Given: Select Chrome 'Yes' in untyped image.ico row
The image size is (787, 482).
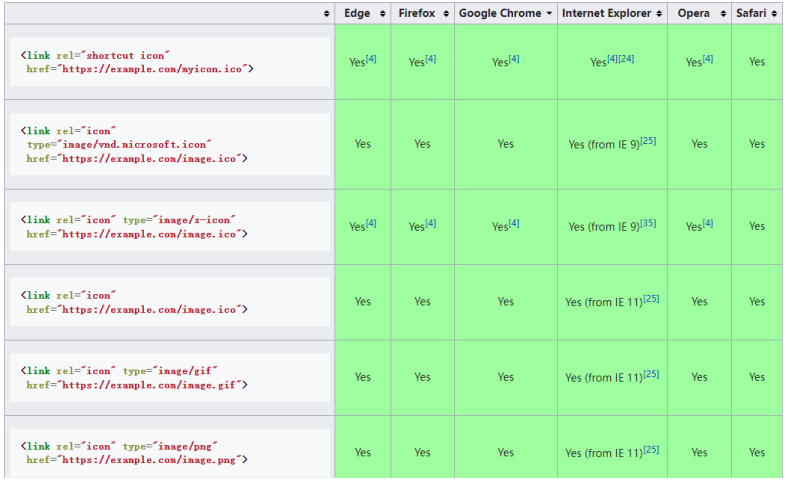Looking at the screenshot, I should coord(505,302).
